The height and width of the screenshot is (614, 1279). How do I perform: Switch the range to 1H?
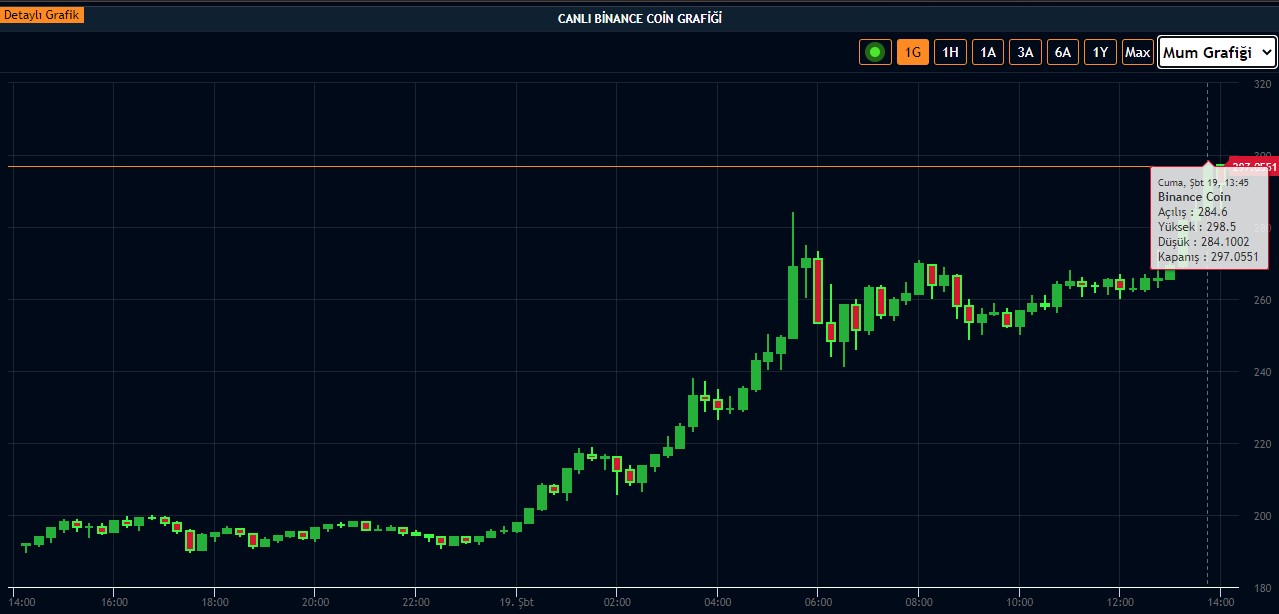tap(950, 52)
